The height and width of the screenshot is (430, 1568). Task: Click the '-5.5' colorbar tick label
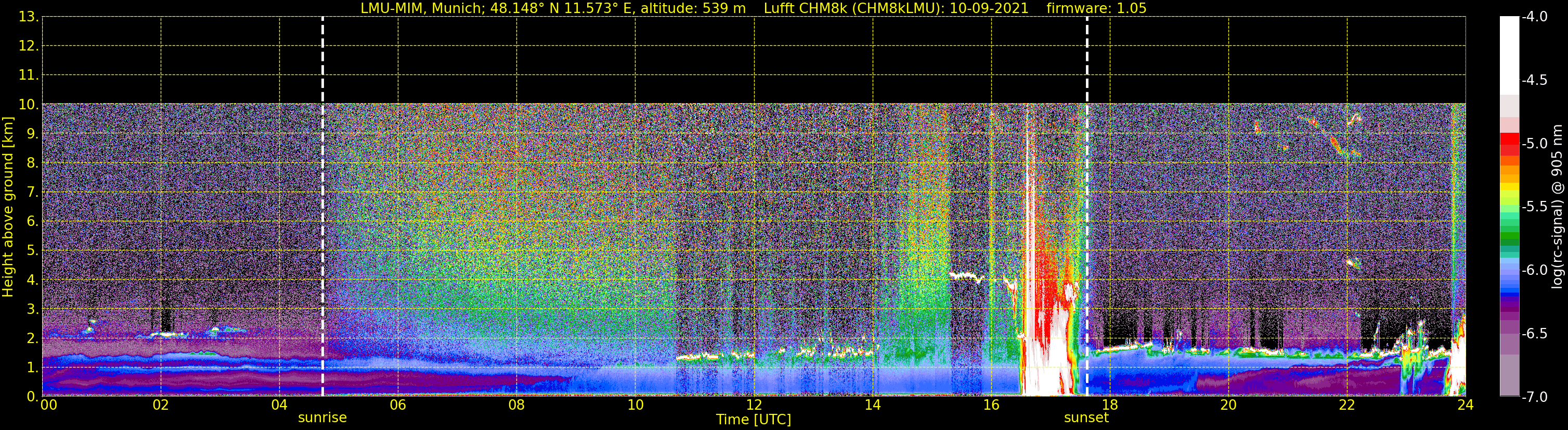click(x=1535, y=207)
